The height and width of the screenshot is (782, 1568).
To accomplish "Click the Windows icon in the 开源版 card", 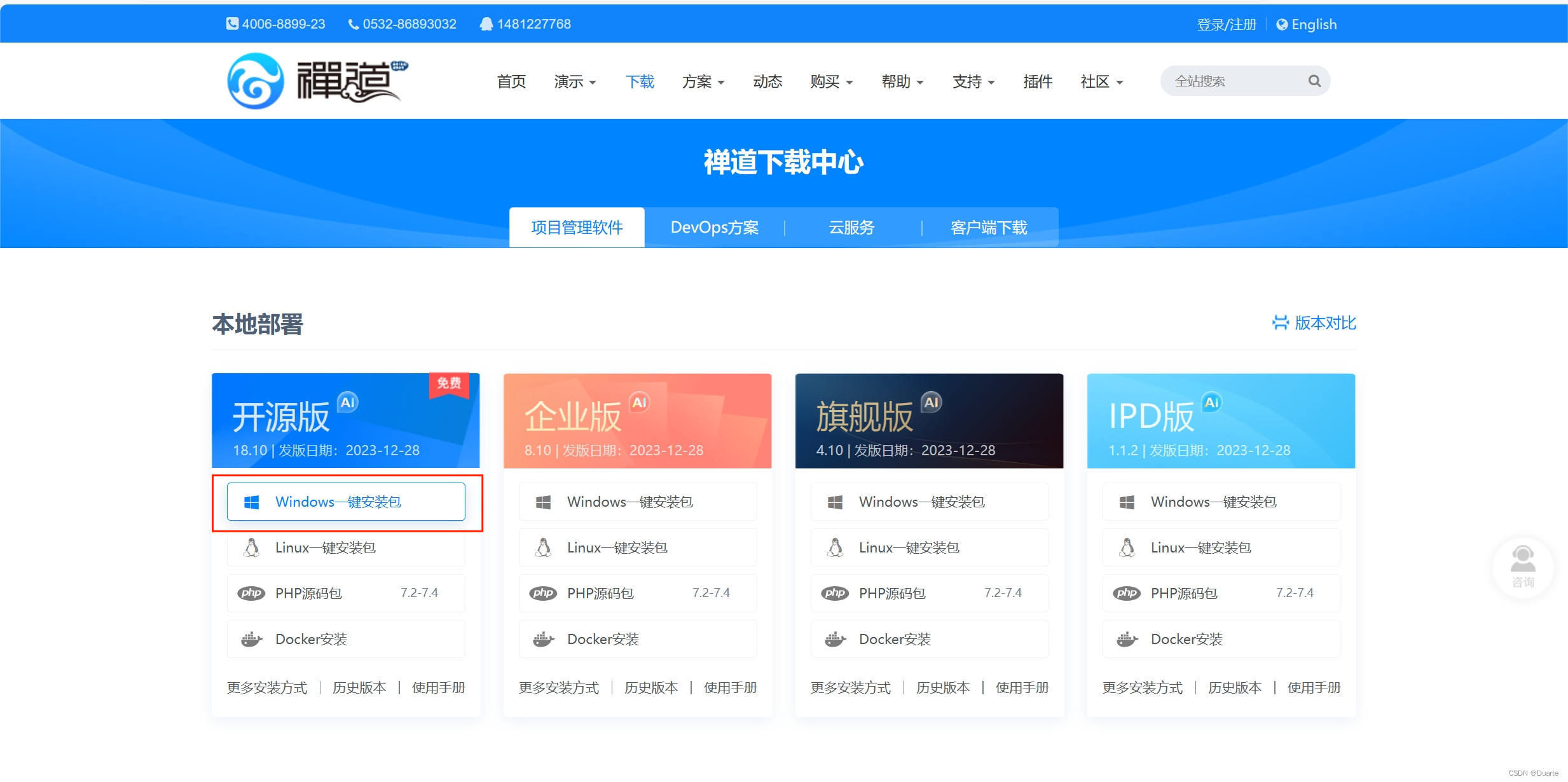I will pos(252,502).
